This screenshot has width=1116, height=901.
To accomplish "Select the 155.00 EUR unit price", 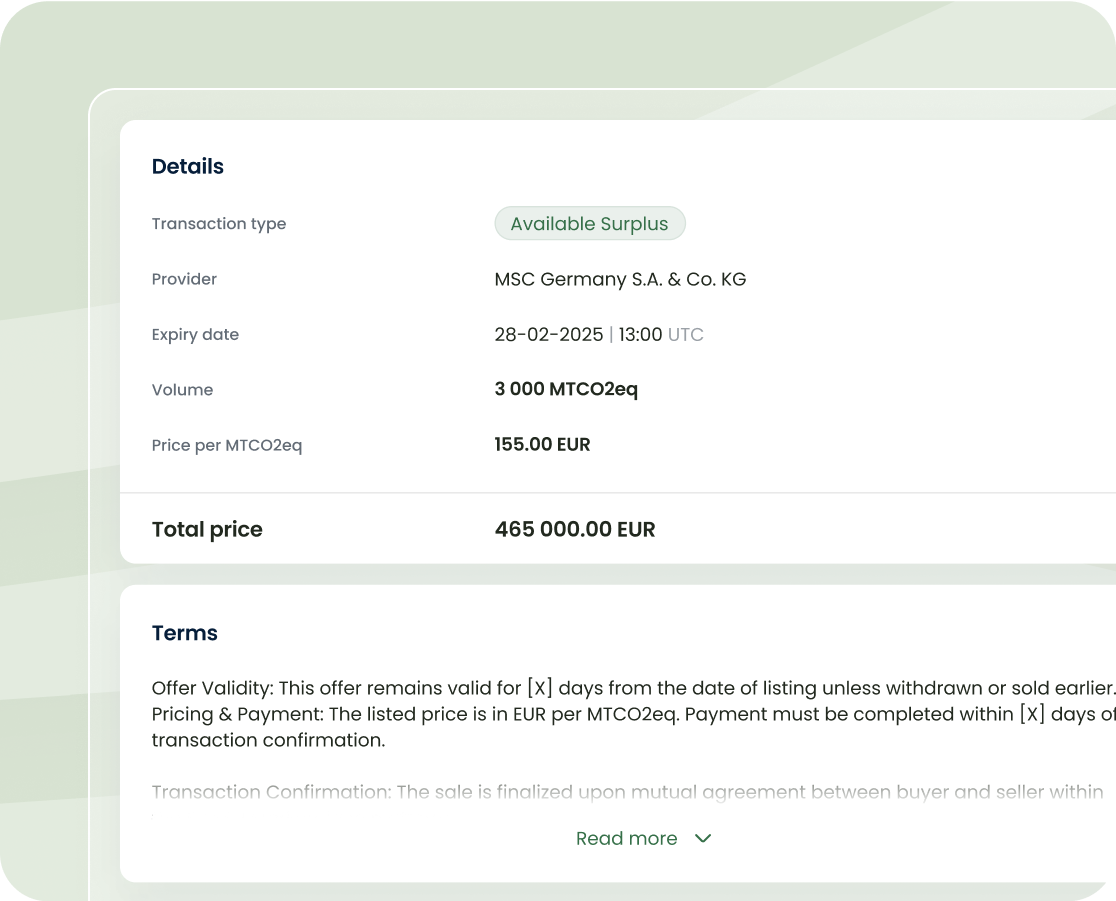I will (x=542, y=445).
